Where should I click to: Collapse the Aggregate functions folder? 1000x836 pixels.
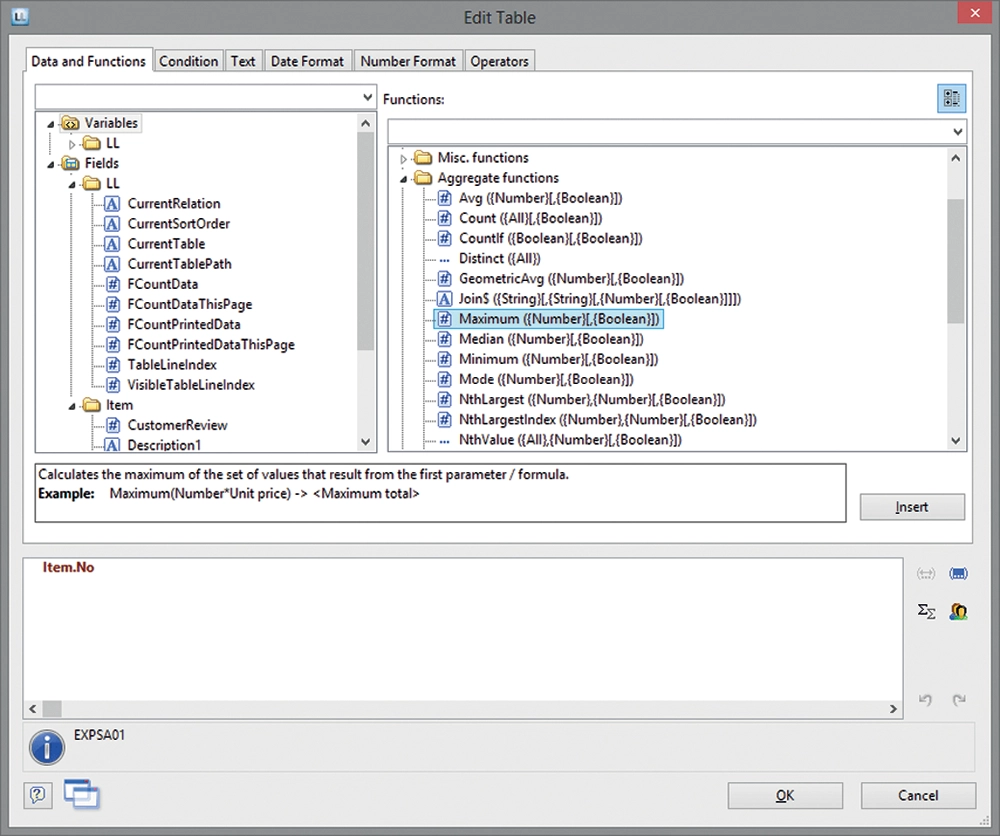point(405,178)
